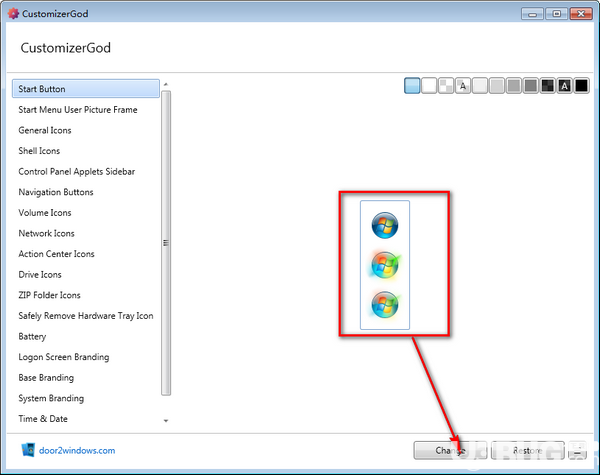The height and width of the screenshot is (475, 600).
Task: Select Control Panel Applets Sidebar
Action: click(77, 171)
